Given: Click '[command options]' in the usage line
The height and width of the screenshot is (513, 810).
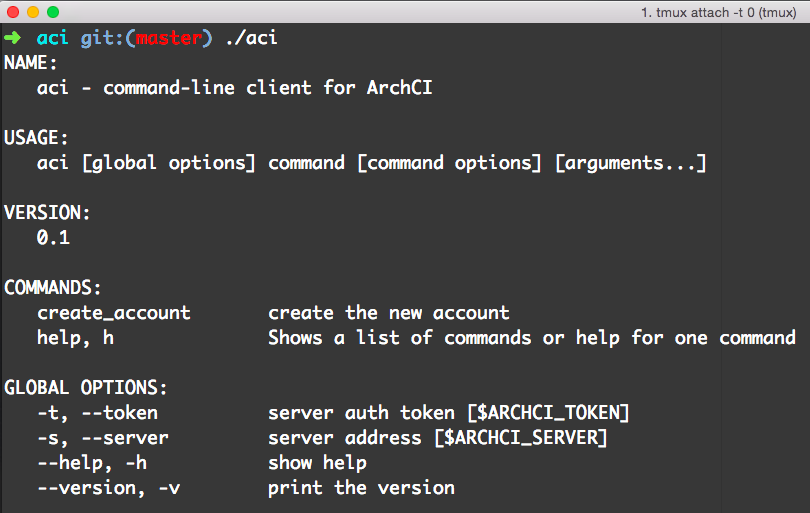Looking at the screenshot, I should (x=449, y=163).
